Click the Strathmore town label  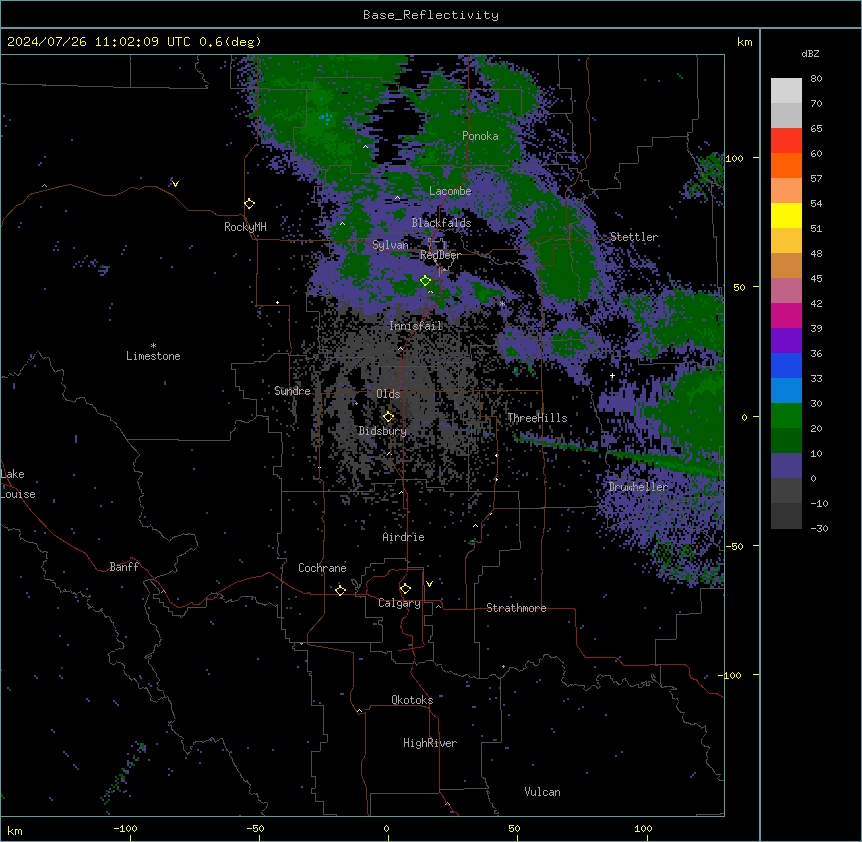(x=516, y=608)
